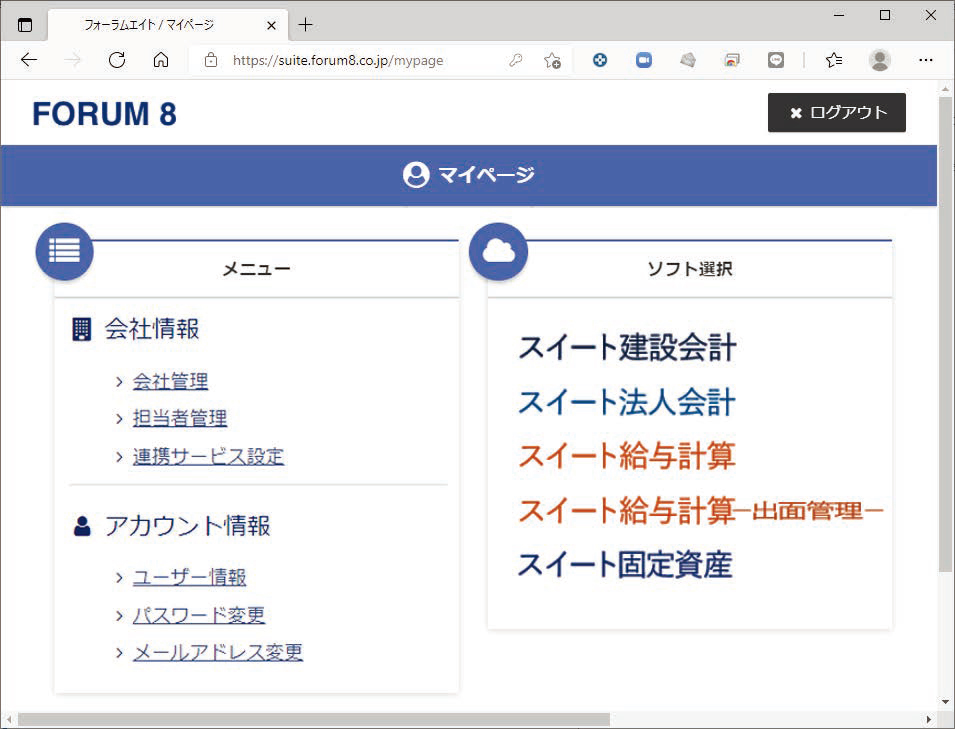Open the LINE chat extension icon
The image size is (955, 729).
click(x=776, y=60)
